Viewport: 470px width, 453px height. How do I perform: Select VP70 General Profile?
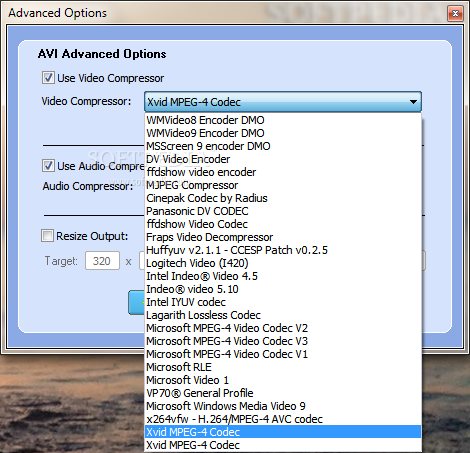click(283, 393)
